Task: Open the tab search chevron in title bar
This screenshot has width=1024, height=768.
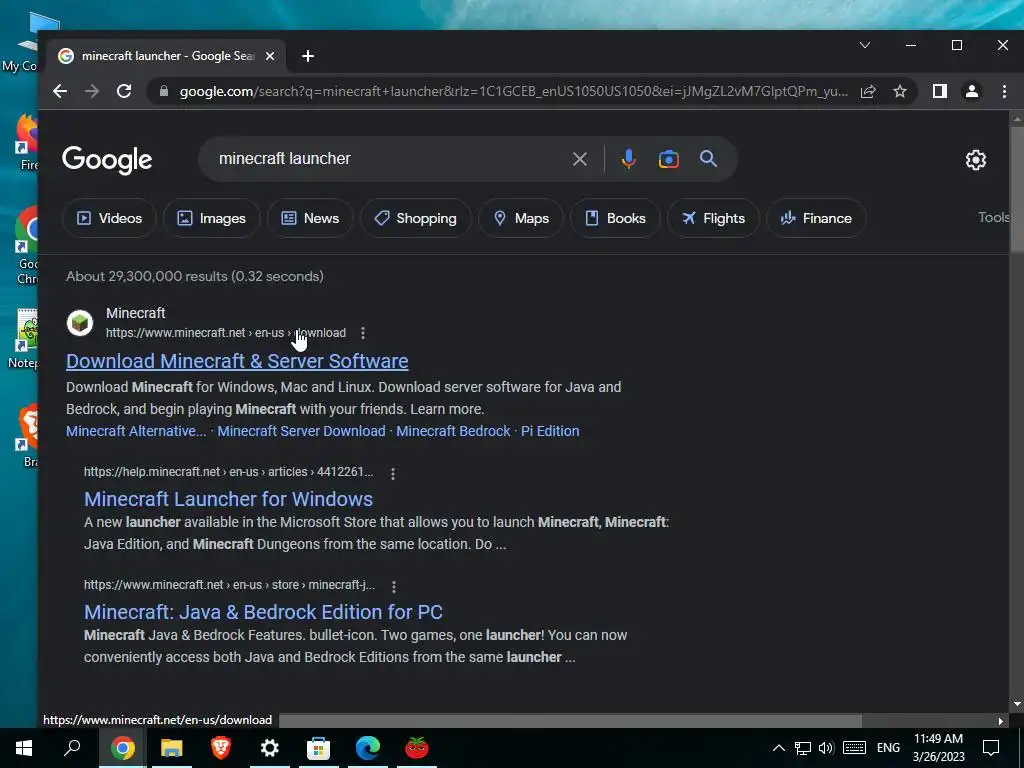Action: pos(865,45)
